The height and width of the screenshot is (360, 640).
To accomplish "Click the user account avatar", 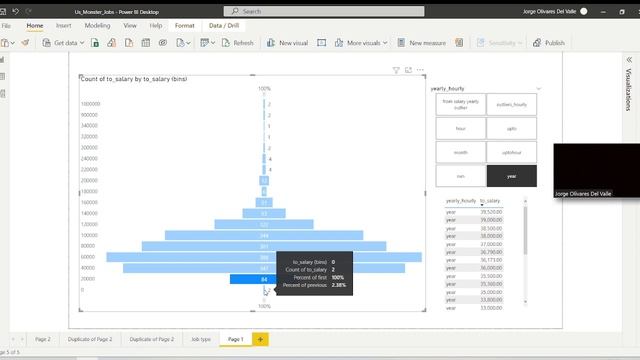I will [584, 11].
